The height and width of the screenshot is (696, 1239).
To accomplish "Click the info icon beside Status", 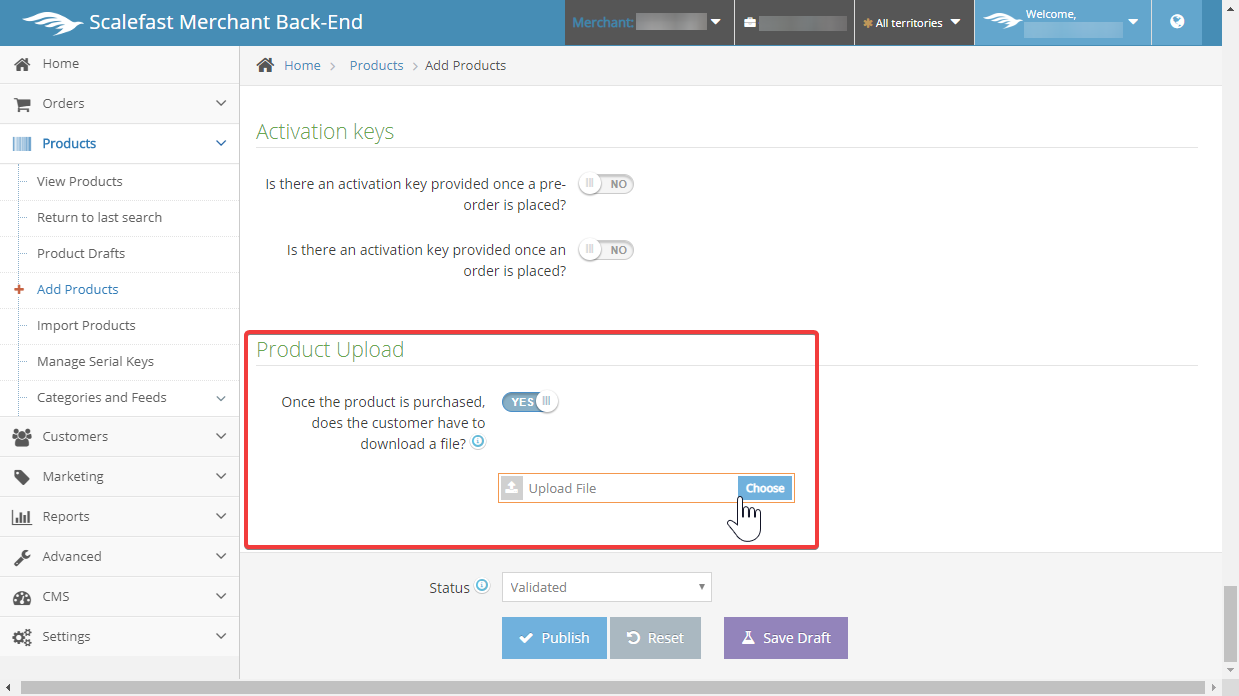I will click(482, 586).
